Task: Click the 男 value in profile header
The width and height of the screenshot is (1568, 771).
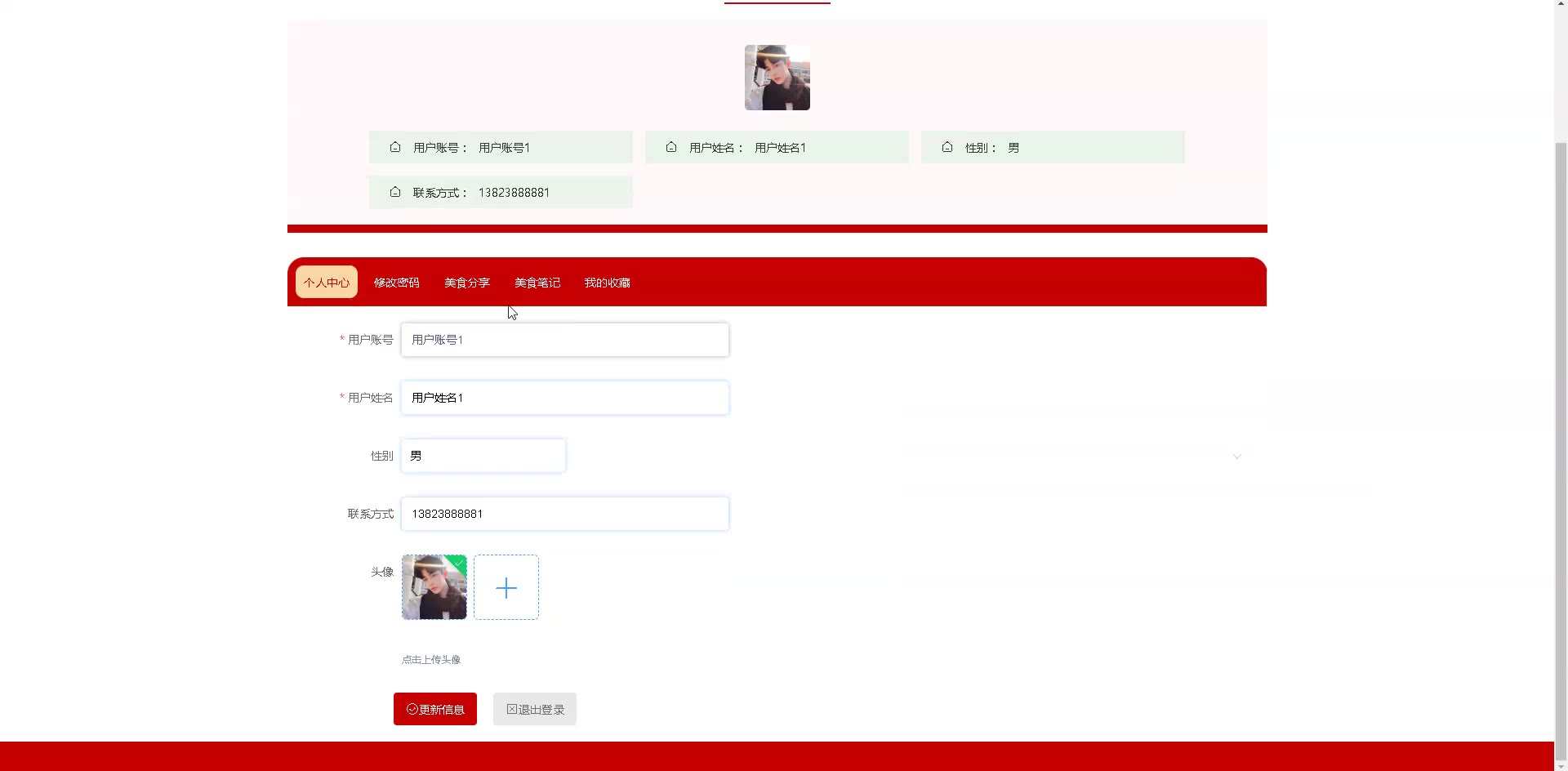Action: coord(1013,148)
